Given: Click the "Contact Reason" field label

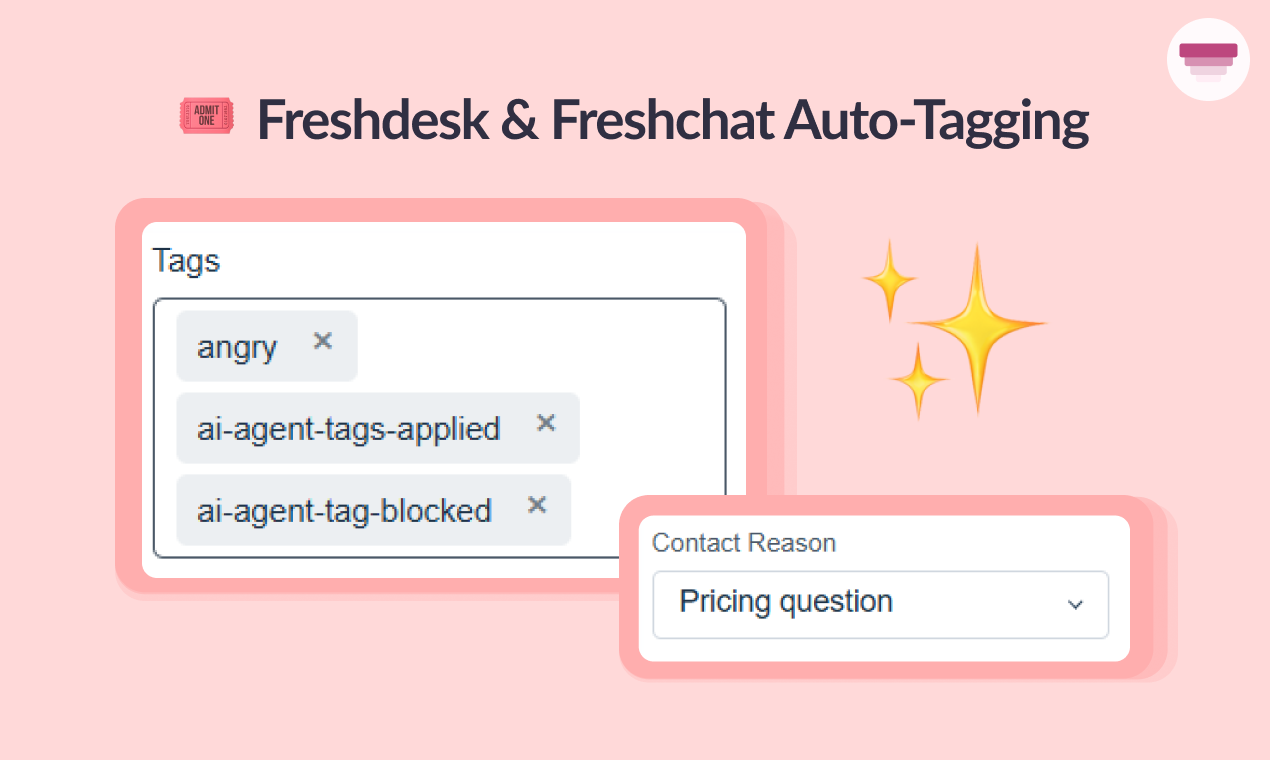Looking at the screenshot, I should tap(743, 543).
